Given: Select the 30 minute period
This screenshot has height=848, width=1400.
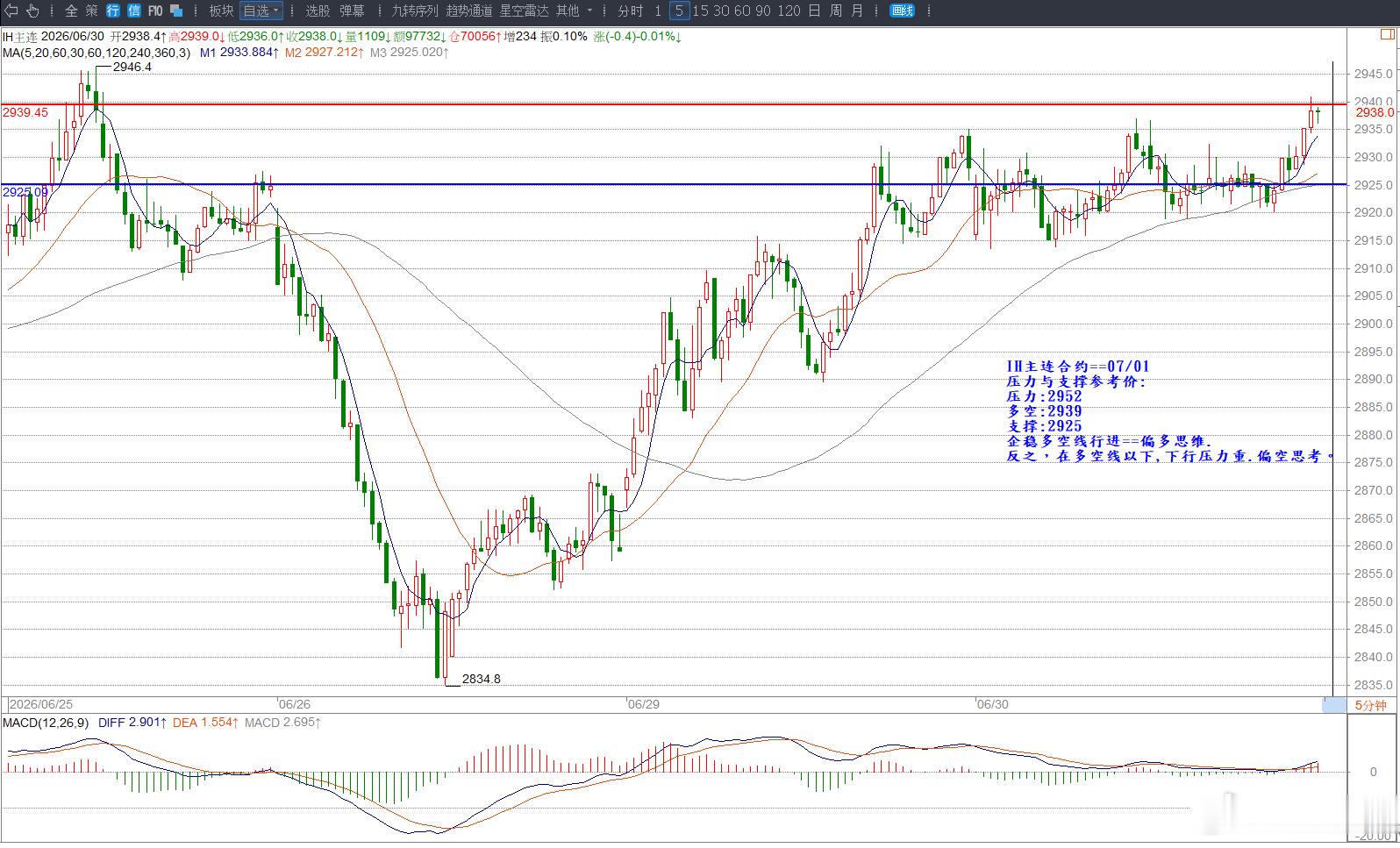Looking at the screenshot, I should (721, 11).
